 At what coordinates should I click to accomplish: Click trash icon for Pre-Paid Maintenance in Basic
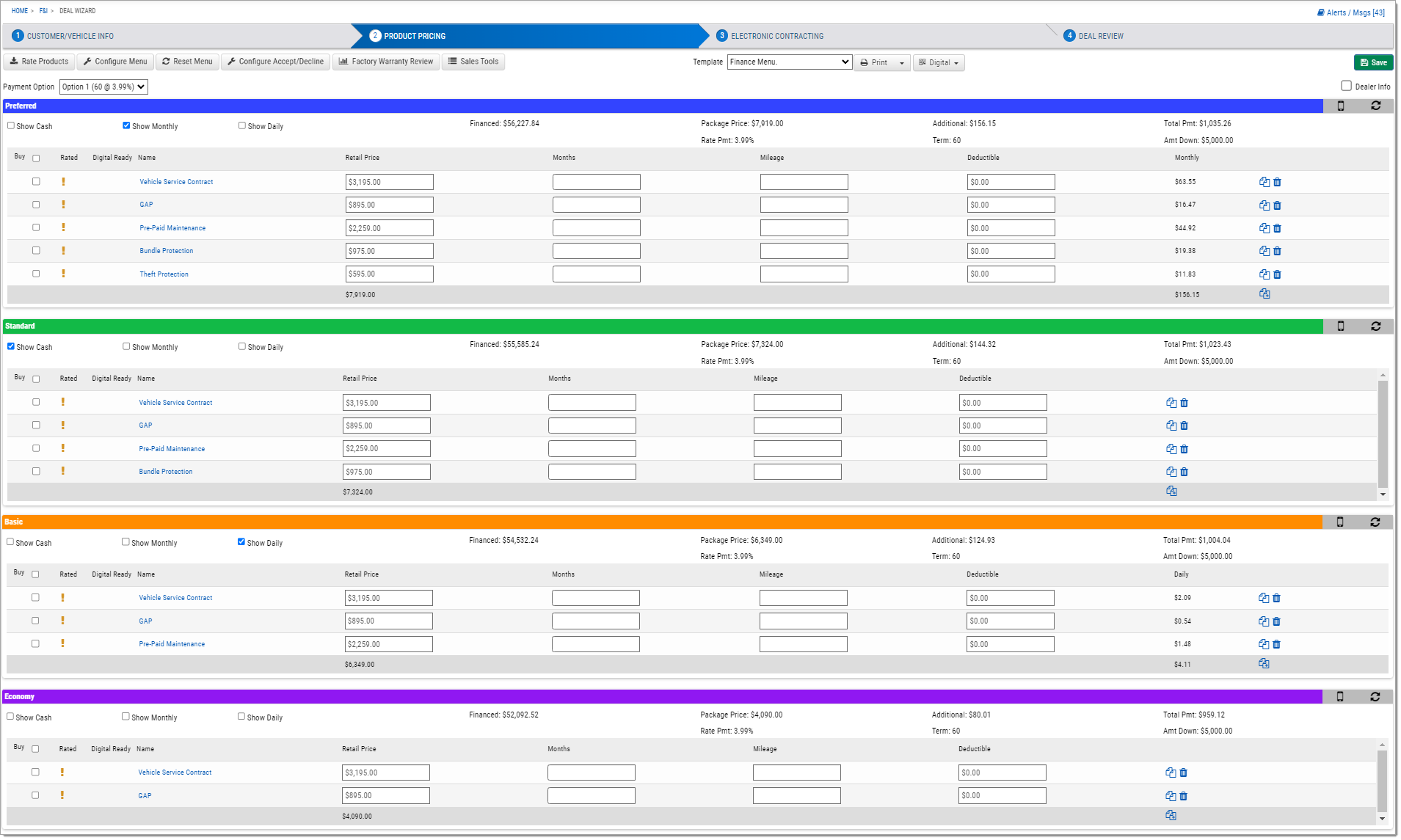pos(1276,644)
